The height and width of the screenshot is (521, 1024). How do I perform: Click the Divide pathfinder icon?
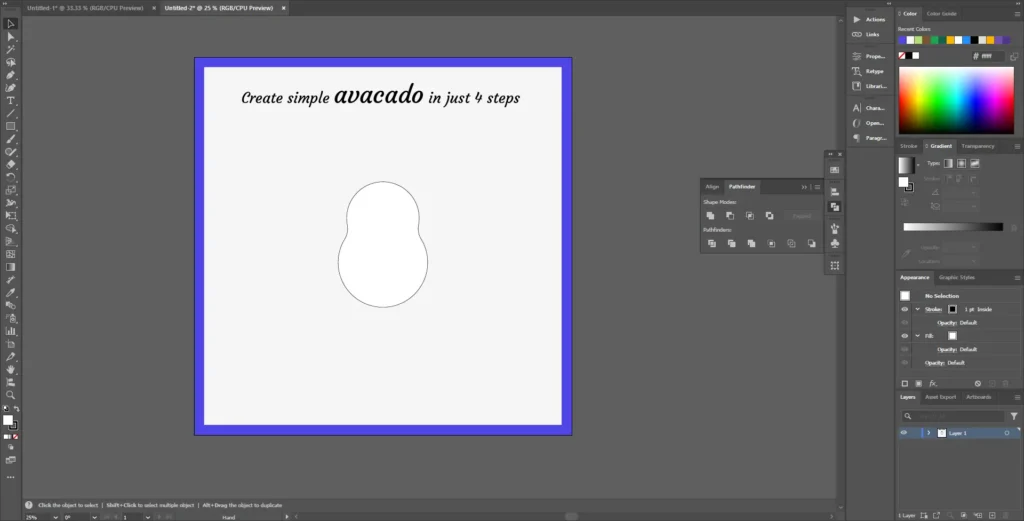[712, 244]
